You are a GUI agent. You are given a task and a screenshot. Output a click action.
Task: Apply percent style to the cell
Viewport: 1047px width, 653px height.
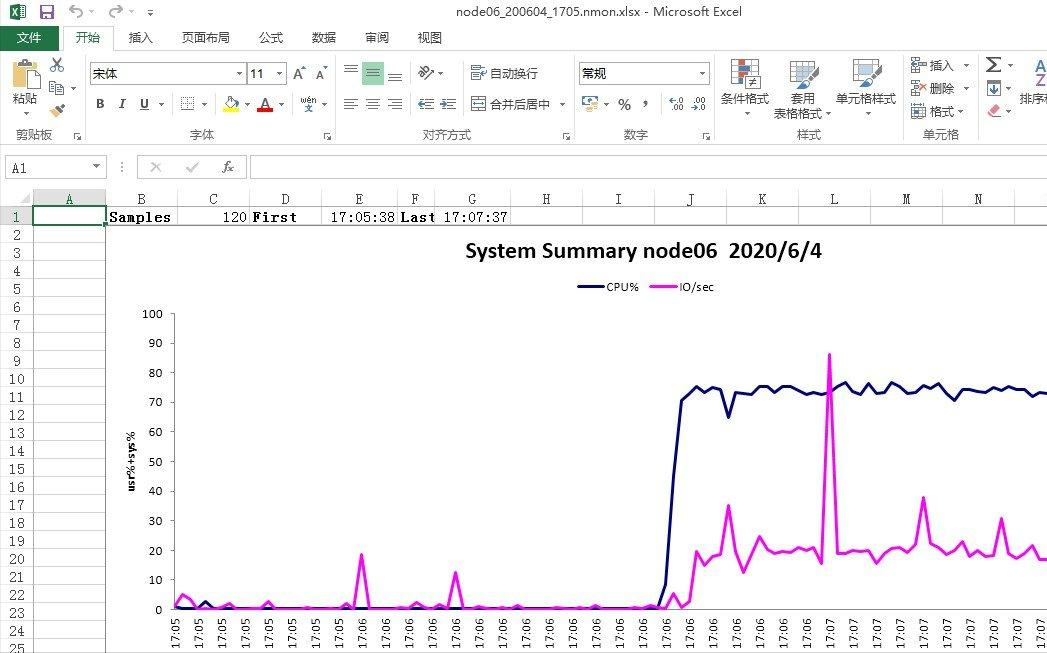(623, 103)
